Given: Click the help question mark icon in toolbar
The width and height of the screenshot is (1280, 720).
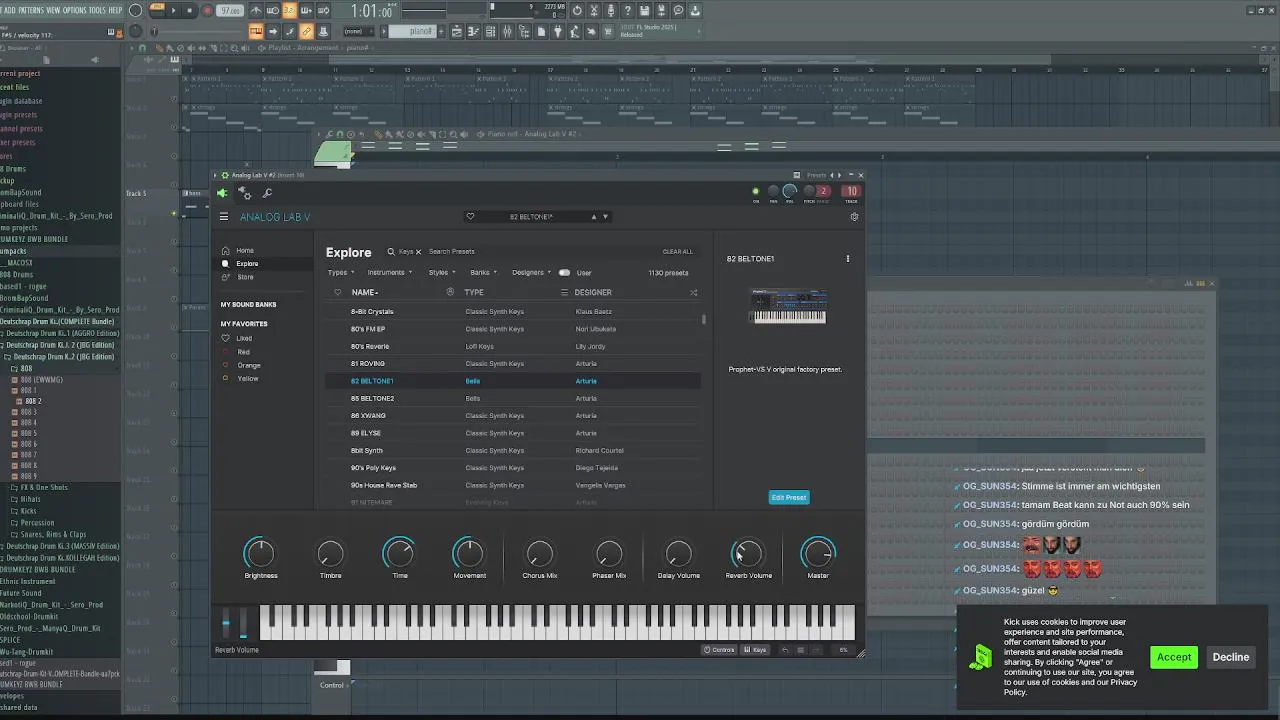Looking at the screenshot, I should [627, 11].
